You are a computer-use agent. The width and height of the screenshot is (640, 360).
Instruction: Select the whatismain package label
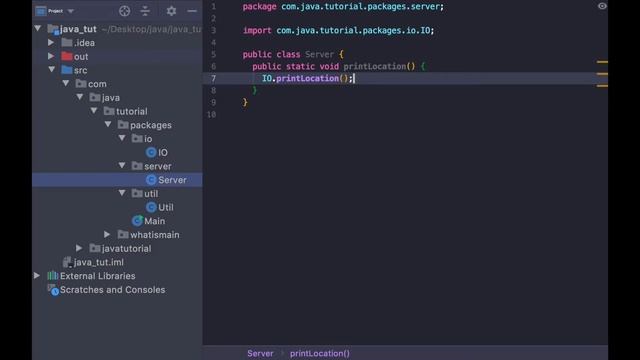pos(155,235)
